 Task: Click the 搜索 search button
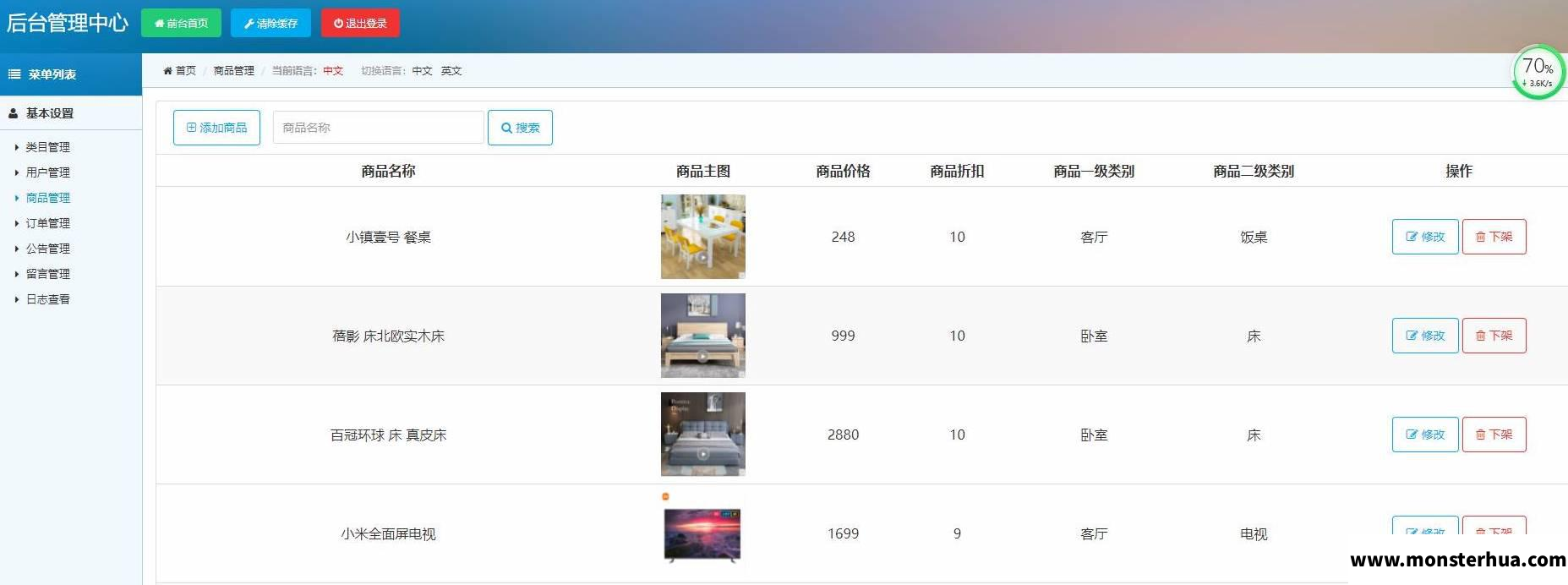(520, 128)
